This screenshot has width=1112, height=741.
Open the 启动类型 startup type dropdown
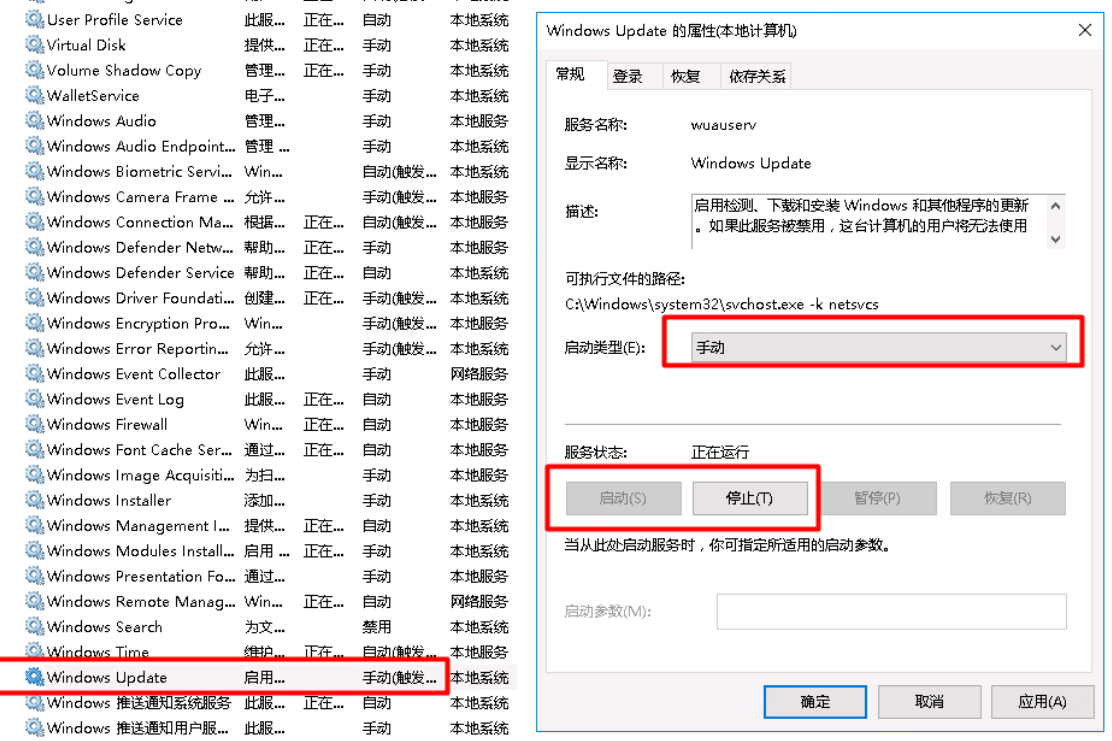878,347
